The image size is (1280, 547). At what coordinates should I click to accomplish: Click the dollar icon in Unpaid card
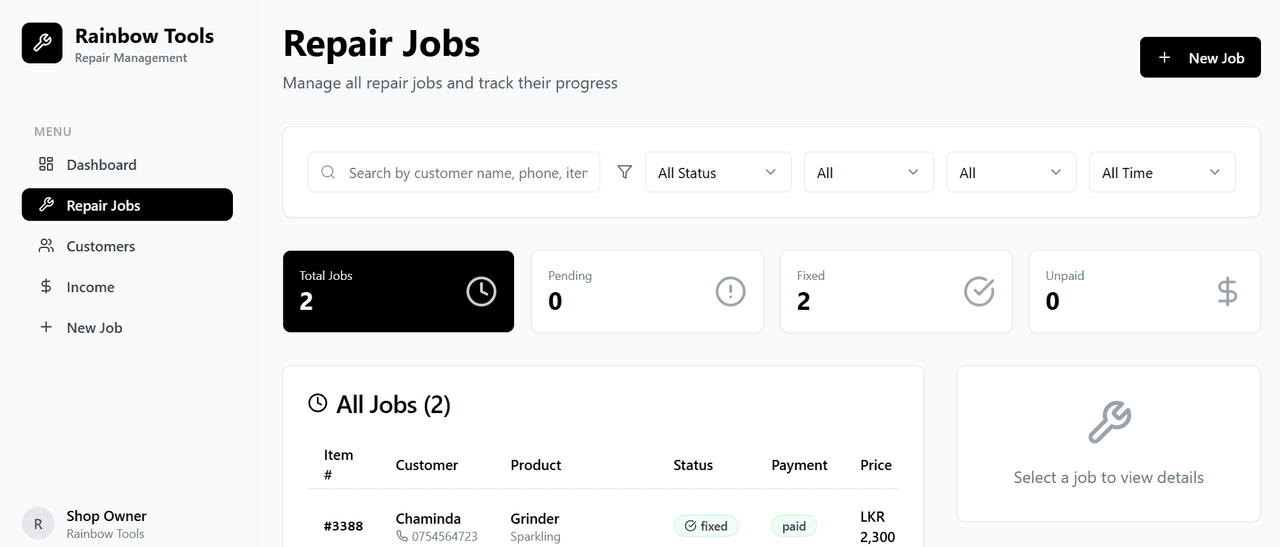click(1227, 291)
